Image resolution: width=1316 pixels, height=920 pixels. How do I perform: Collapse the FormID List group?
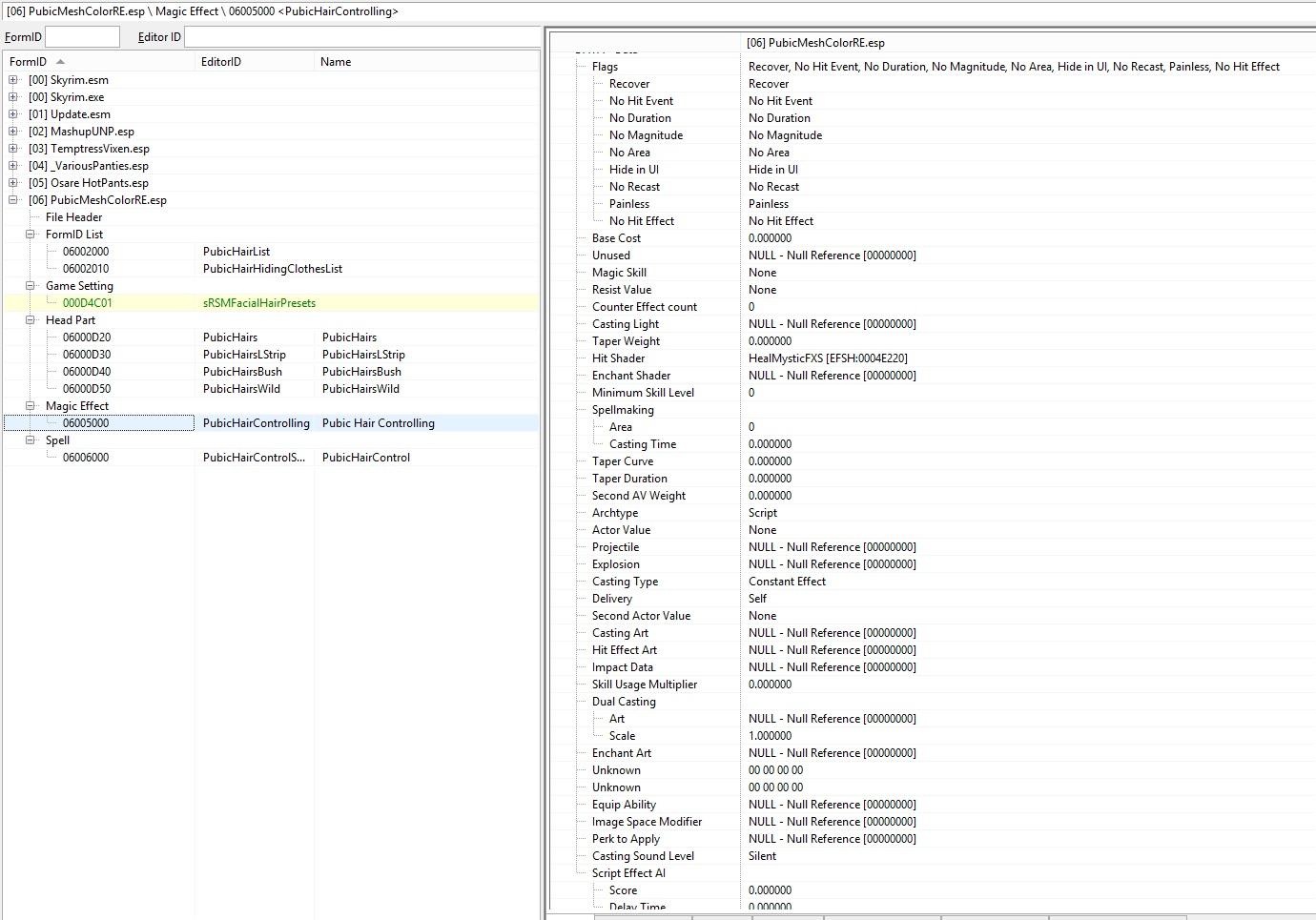[31, 235]
